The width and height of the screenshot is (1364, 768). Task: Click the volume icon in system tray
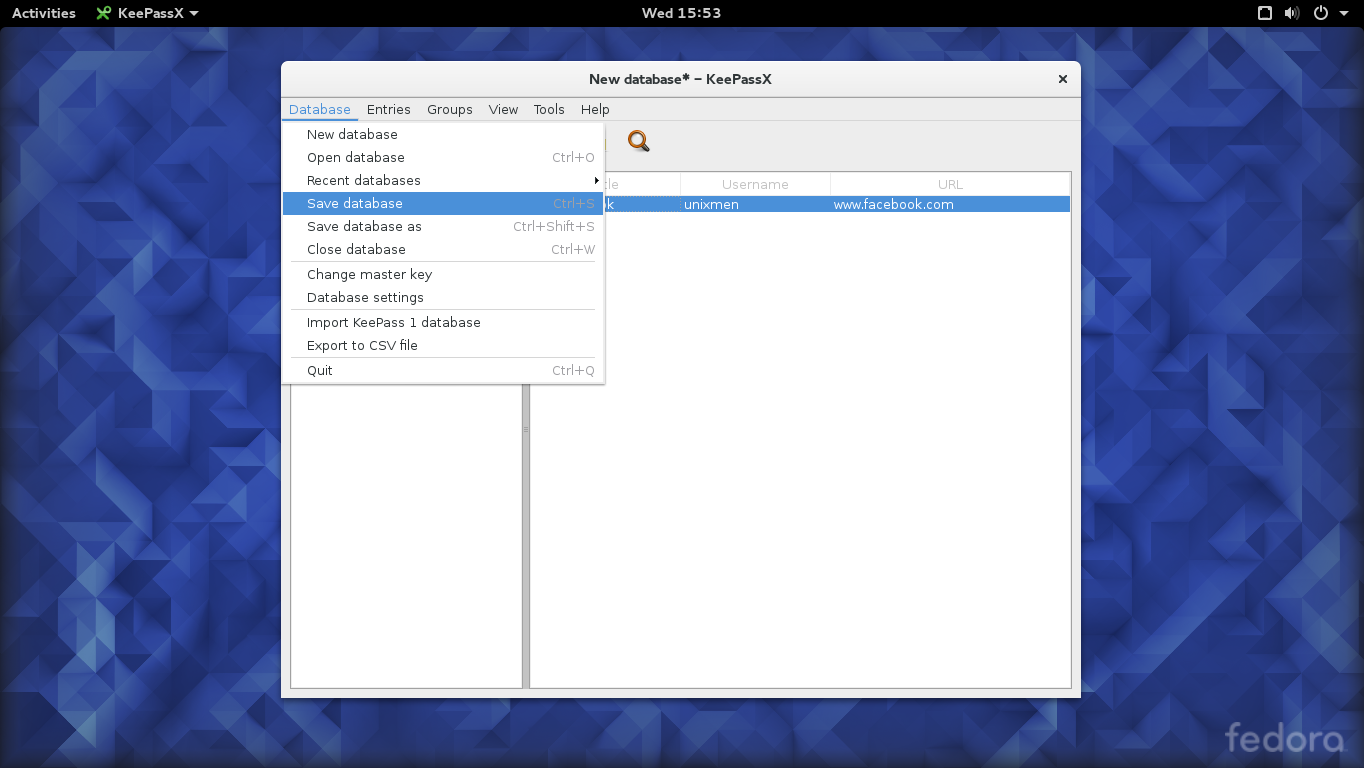(x=1292, y=13)
